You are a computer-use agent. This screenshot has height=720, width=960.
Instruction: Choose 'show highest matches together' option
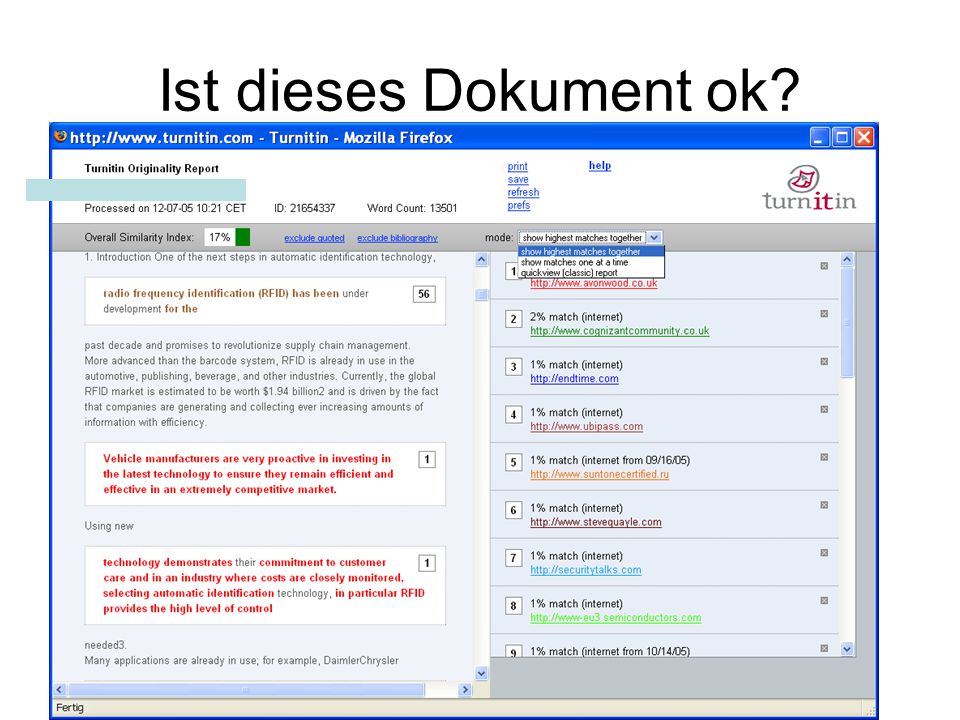point(591,252)
